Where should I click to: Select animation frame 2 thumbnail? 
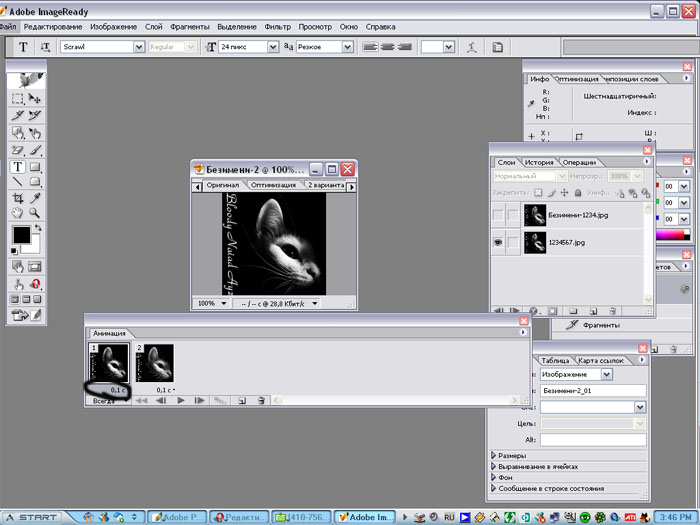pos(154,362)
